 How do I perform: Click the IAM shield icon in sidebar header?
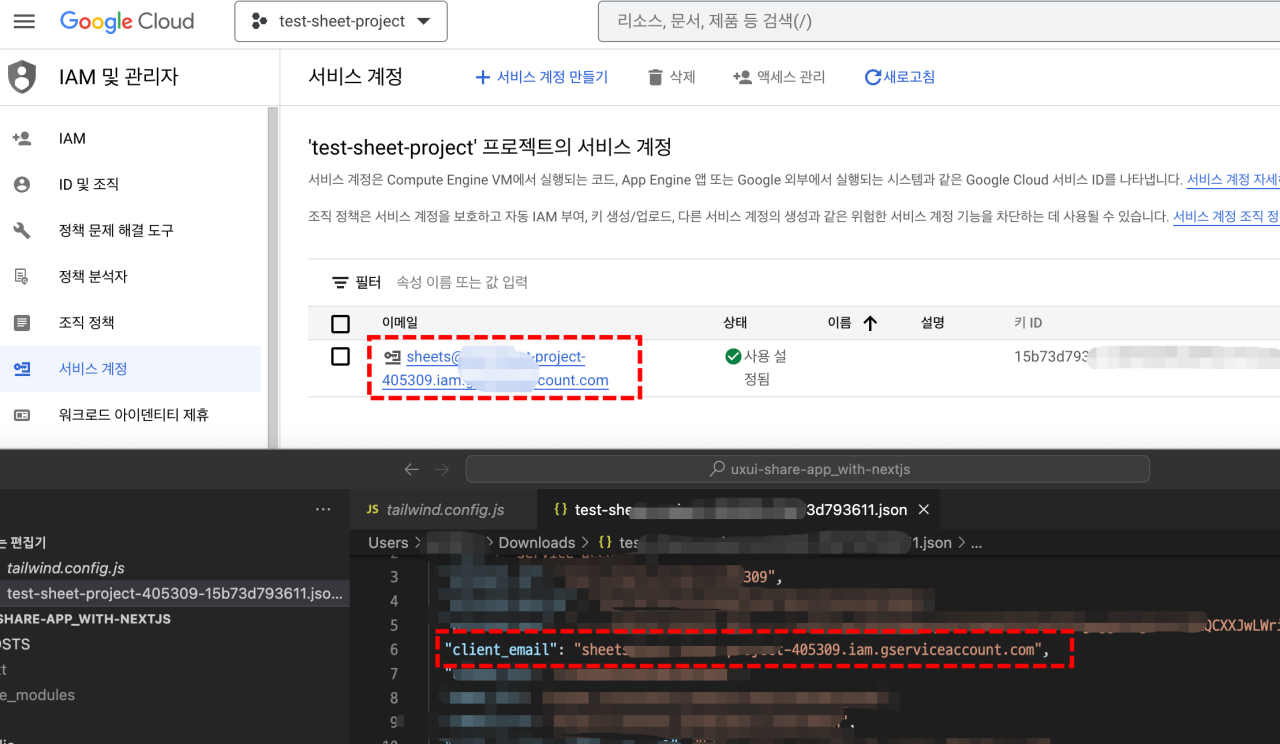[21, 77]
